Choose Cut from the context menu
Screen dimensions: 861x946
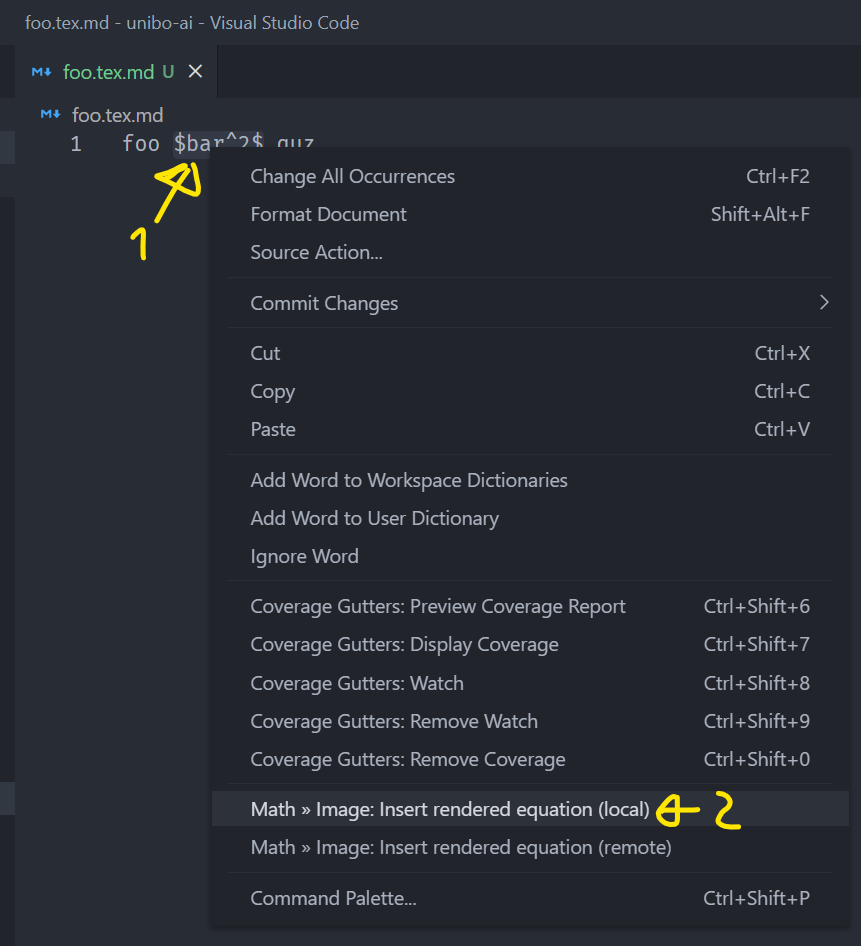[530, 353]
